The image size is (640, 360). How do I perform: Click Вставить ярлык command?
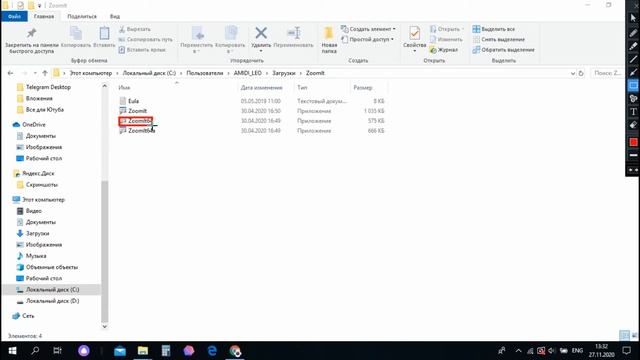pyautogui.click(x=142, y=50)
